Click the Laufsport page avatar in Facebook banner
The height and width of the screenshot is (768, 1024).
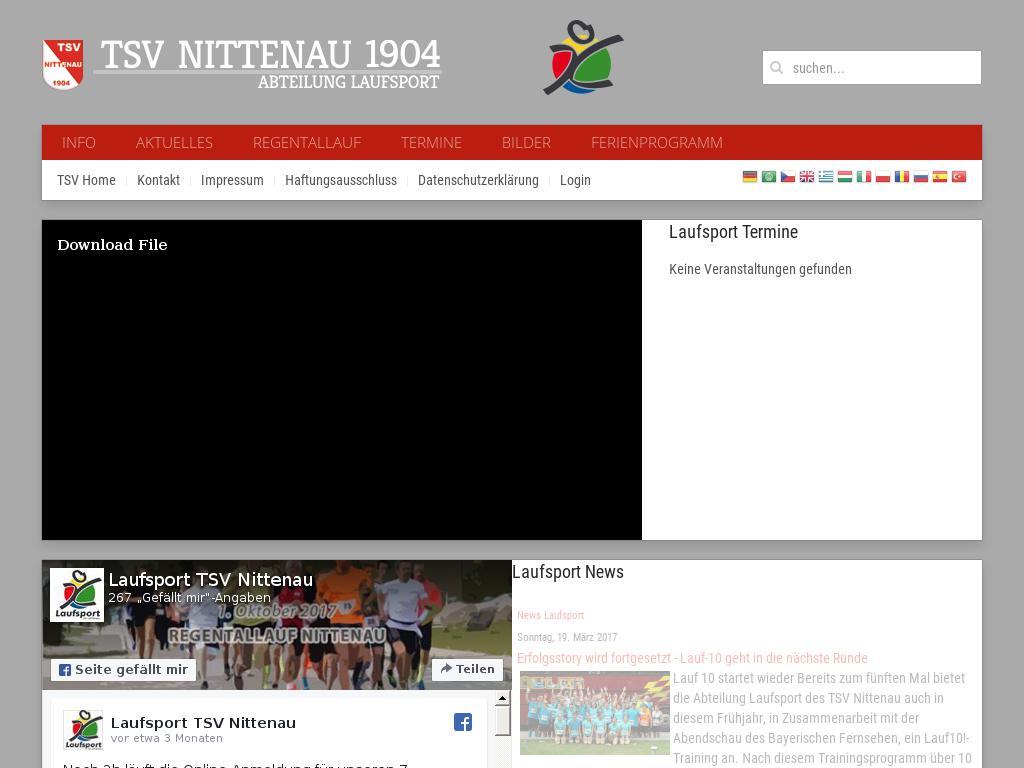(x=77, y=595)
